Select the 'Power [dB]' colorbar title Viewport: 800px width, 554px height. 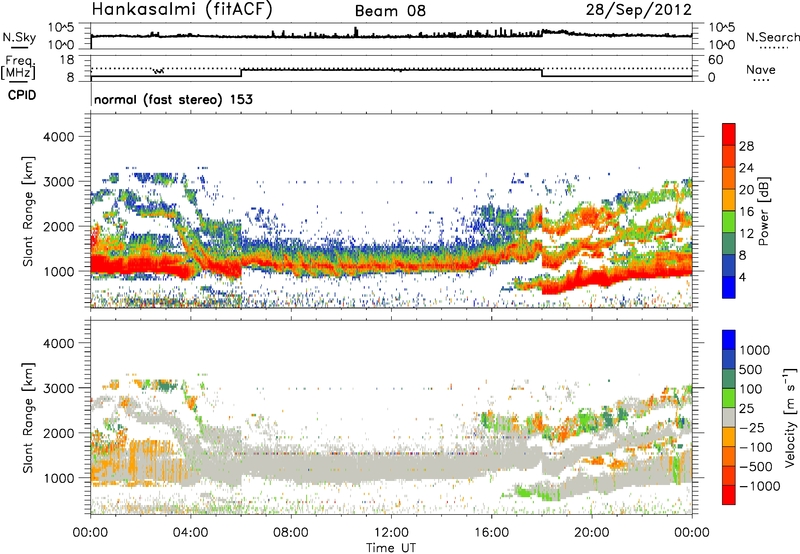coord(764,211)
